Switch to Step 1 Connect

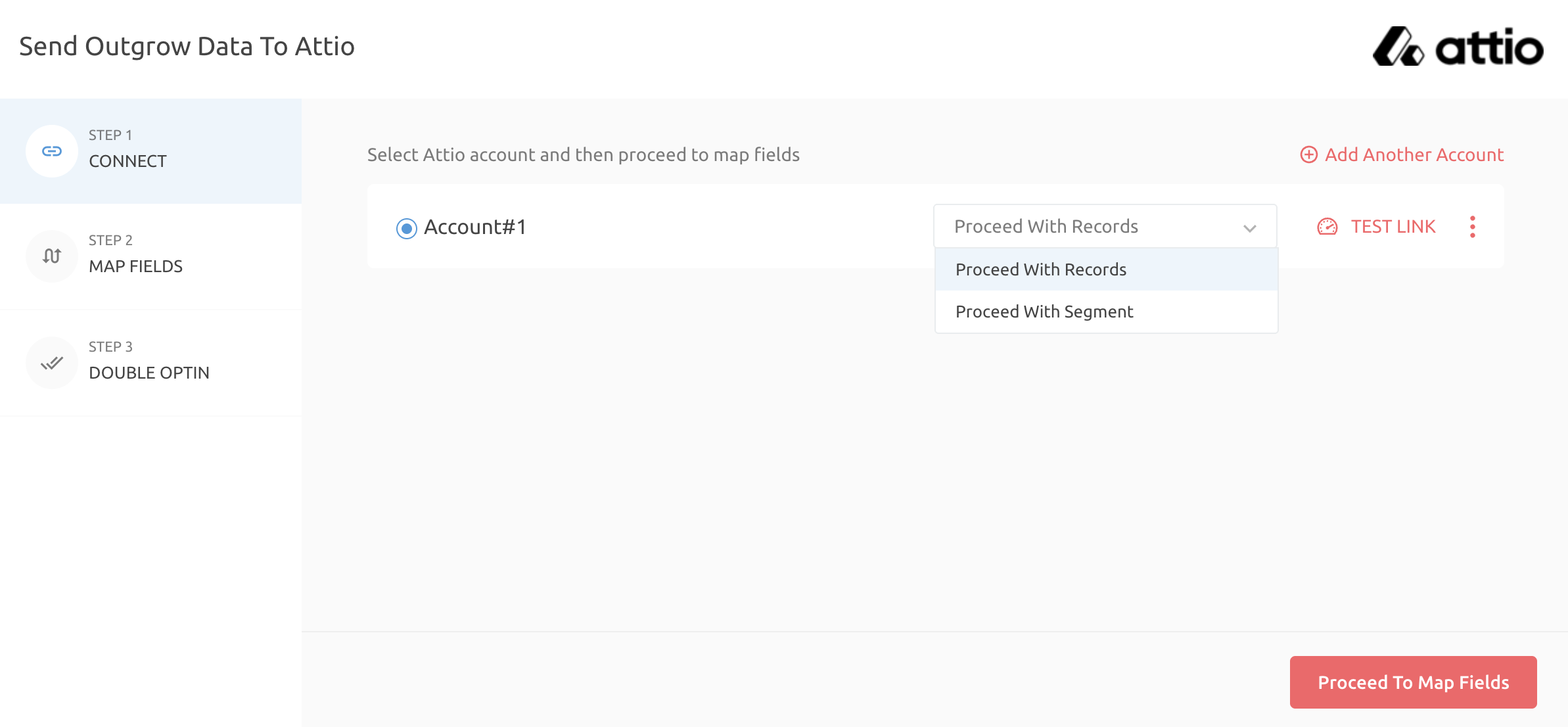127,151
